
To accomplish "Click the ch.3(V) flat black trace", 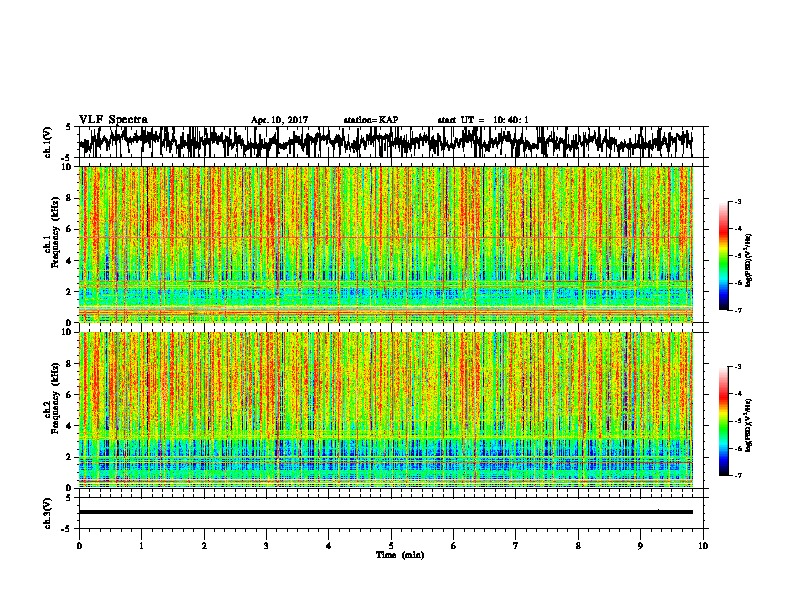I will tap(385, 512).
